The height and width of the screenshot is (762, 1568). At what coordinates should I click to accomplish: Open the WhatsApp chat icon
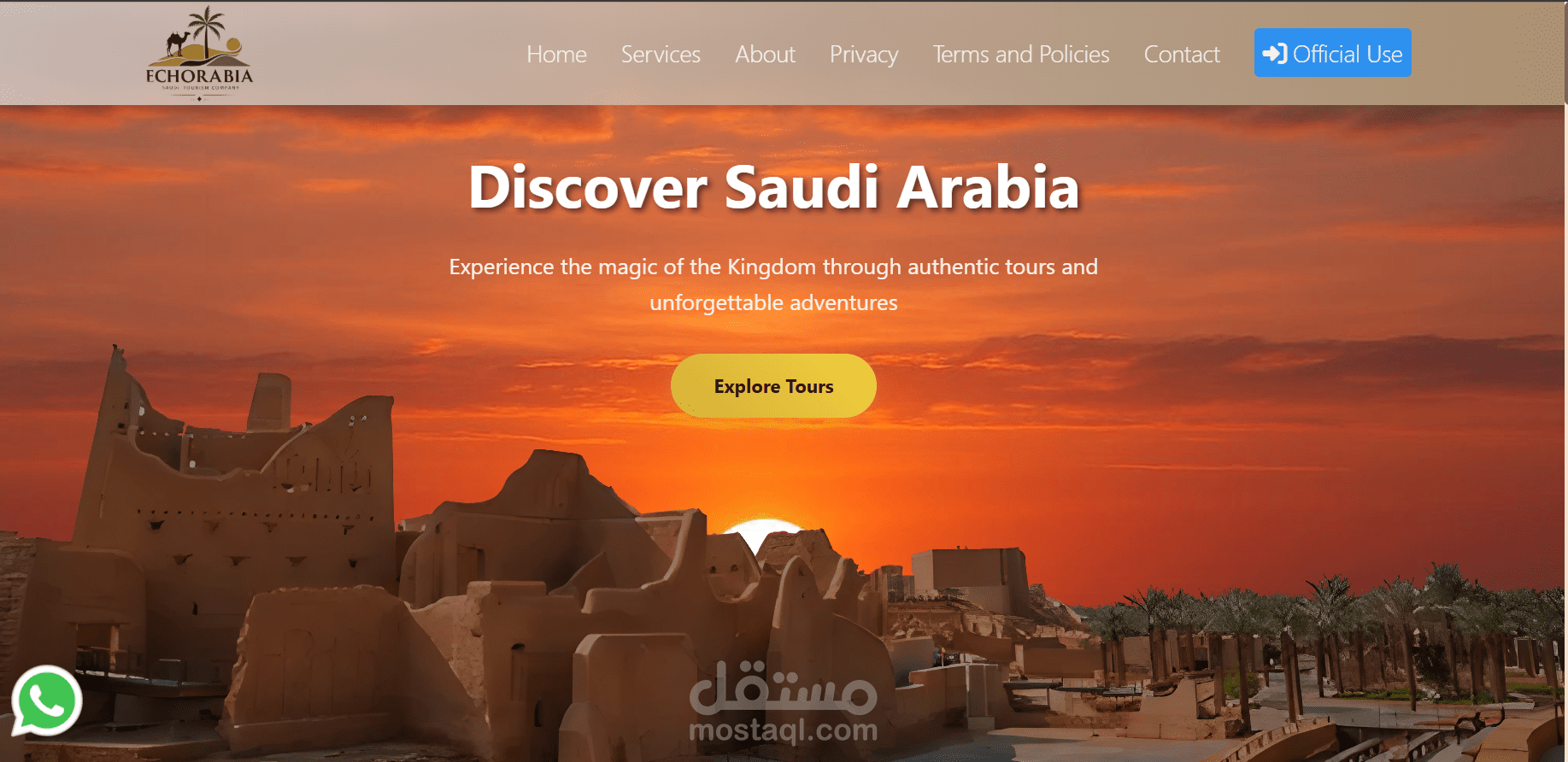[47, 701]
